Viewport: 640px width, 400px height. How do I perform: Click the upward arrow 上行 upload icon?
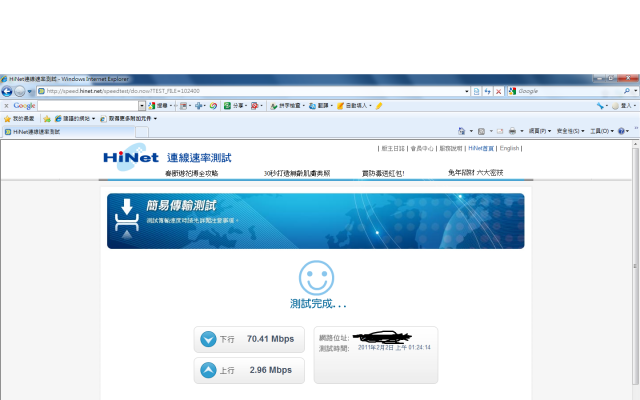tap(208, 370)
